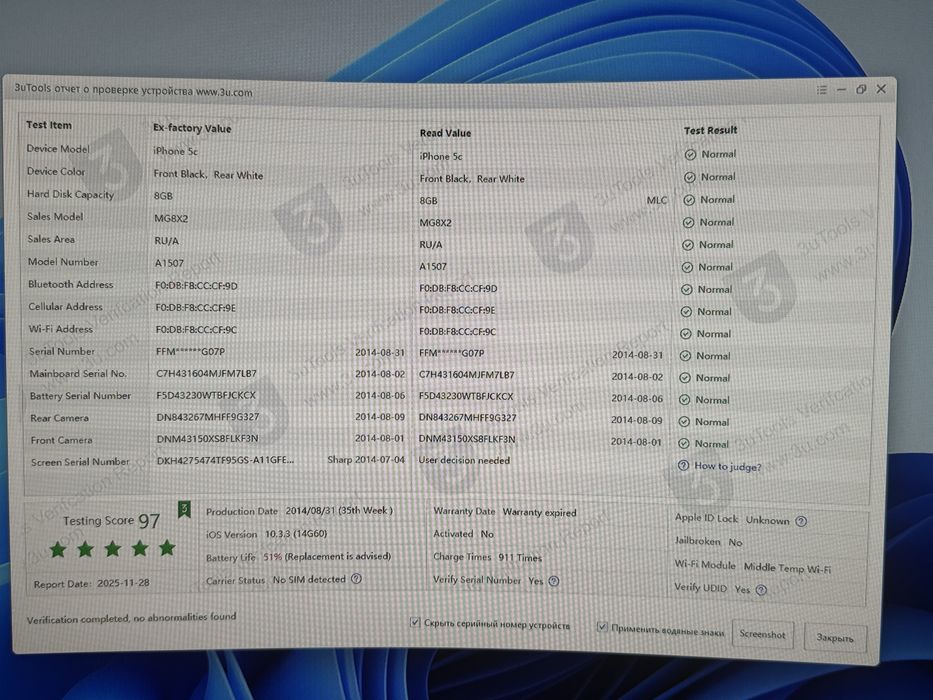Click the Normal check icon for Device Model

click(690, 155)
